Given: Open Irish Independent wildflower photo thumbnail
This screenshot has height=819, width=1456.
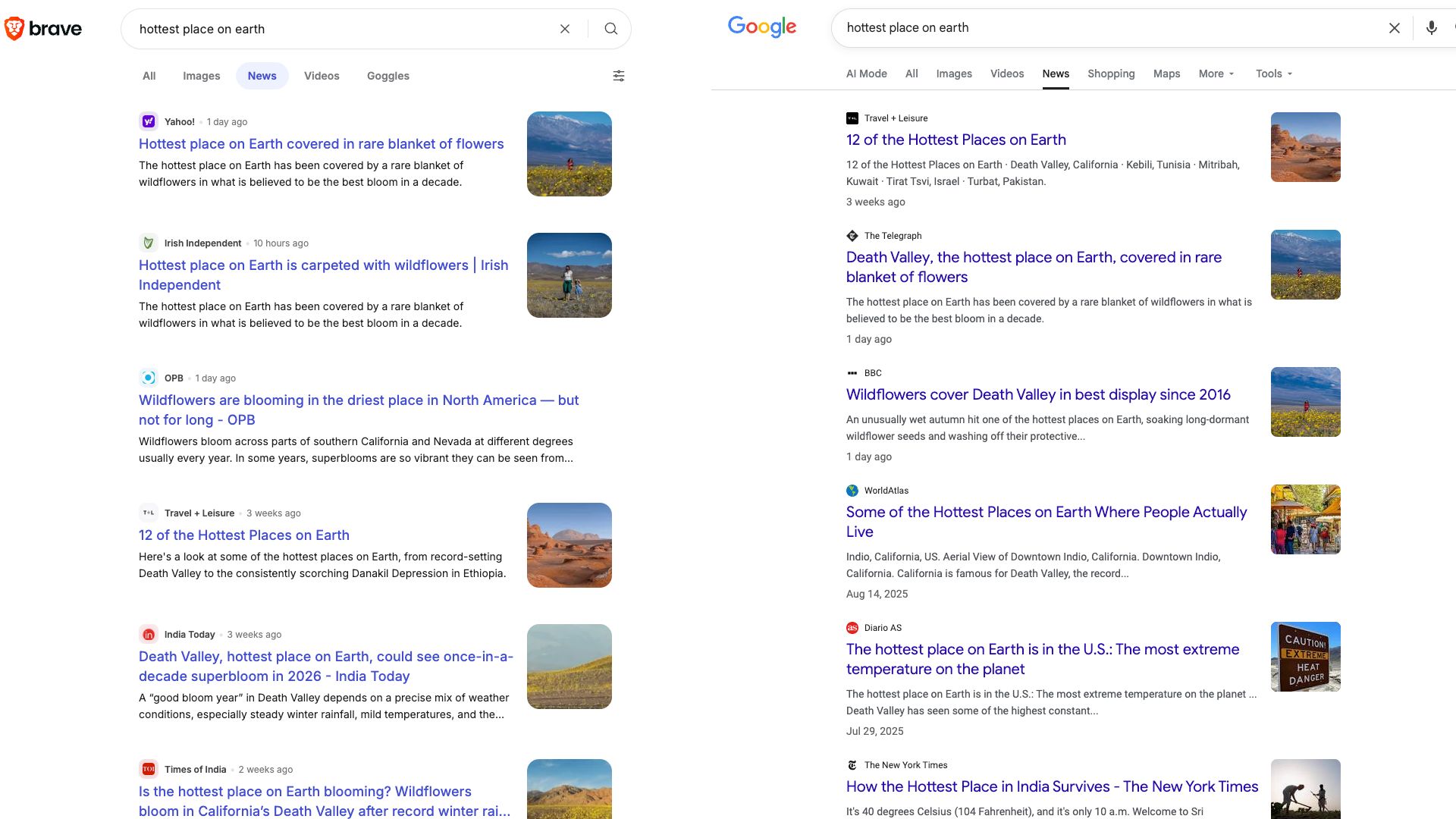Looking at the screenshot, I should pyautogui.click(x=570, y=275).
